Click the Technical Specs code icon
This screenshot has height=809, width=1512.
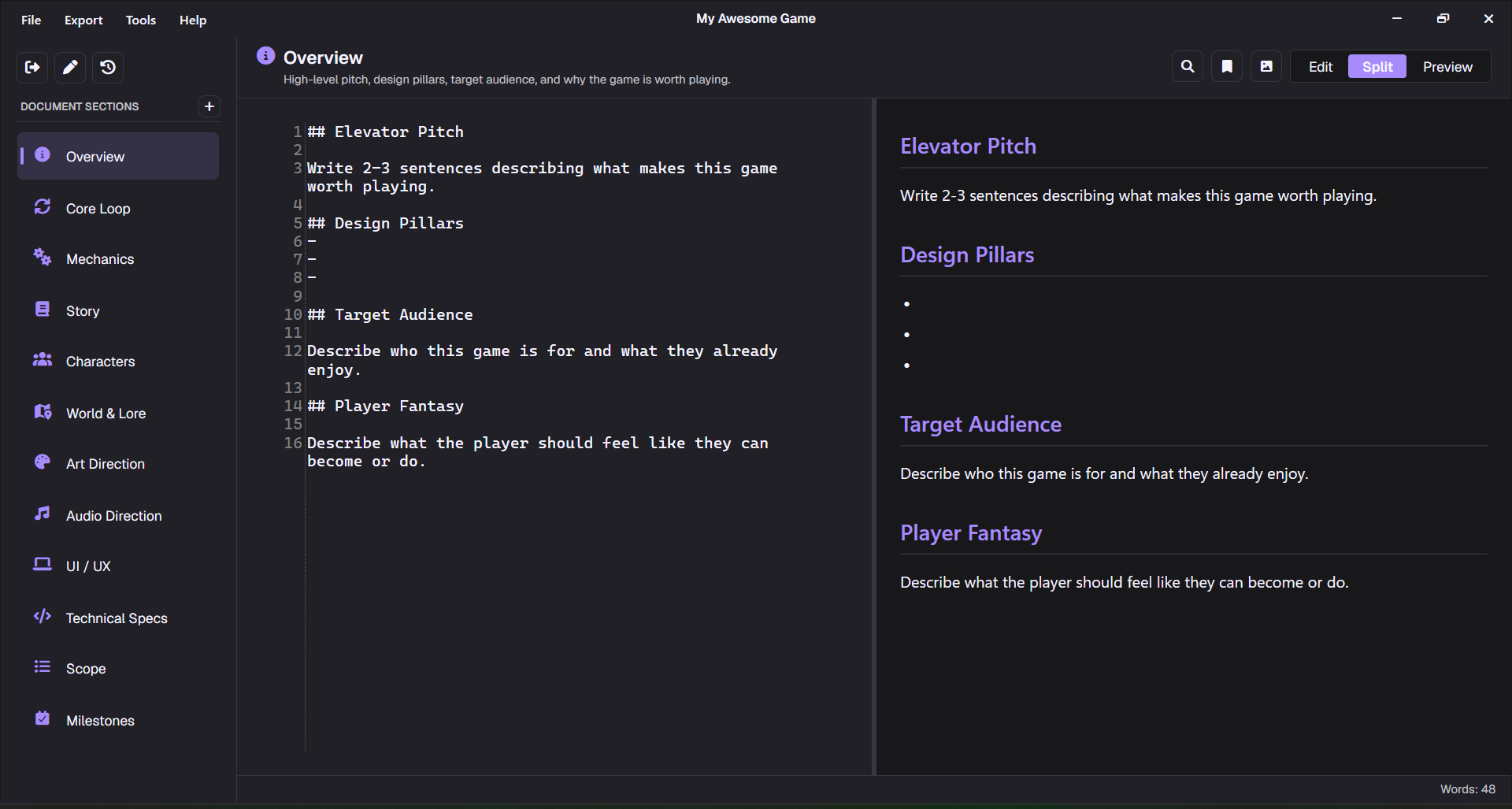(43, 617)
